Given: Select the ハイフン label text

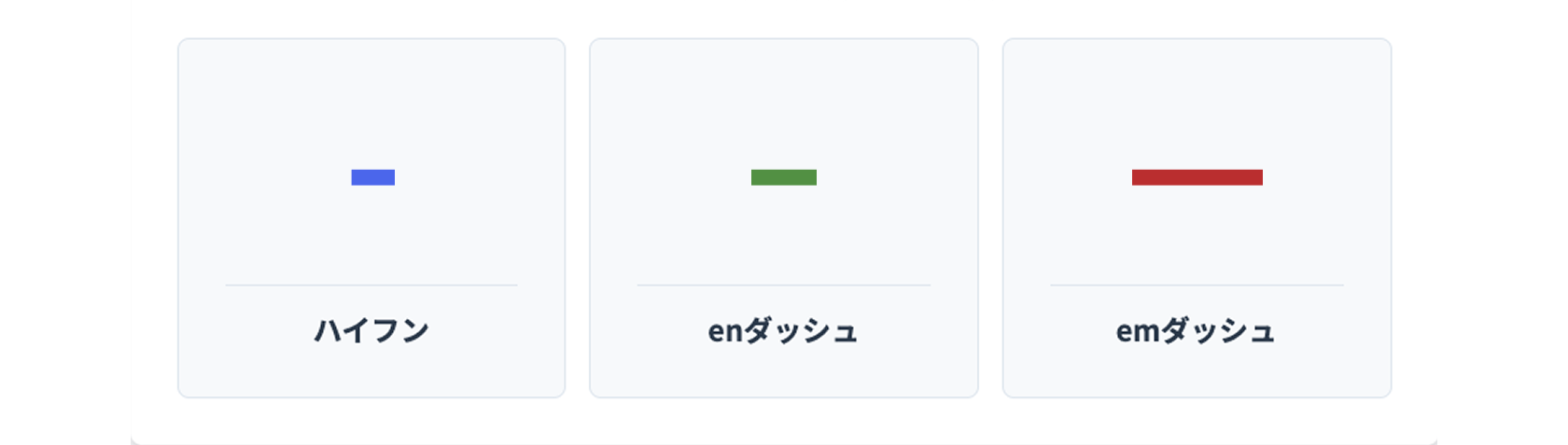Looking at the screenshot, I should coord(371,330).
